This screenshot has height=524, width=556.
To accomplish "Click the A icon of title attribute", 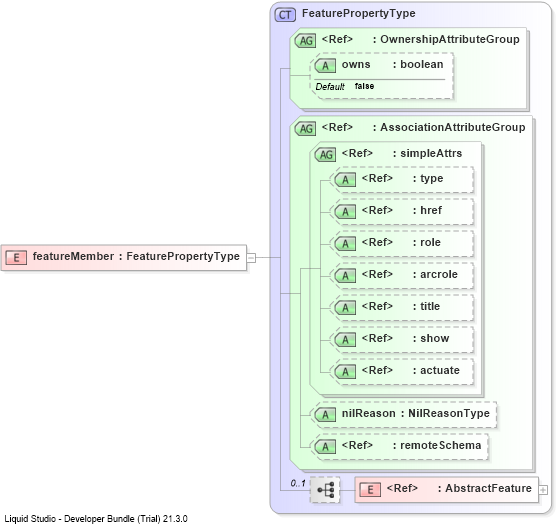I will point(345,307).
